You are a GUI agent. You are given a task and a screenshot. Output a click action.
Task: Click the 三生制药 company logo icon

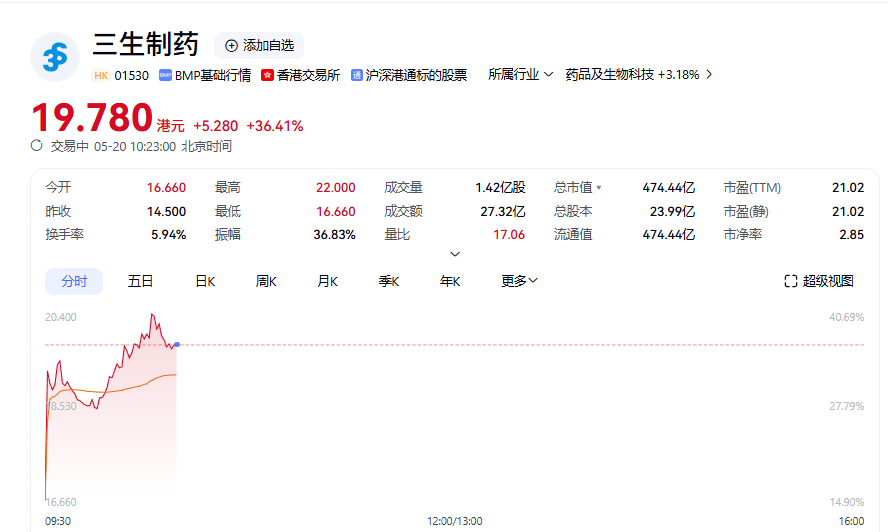pyautogui.click(x=55, y=57)
